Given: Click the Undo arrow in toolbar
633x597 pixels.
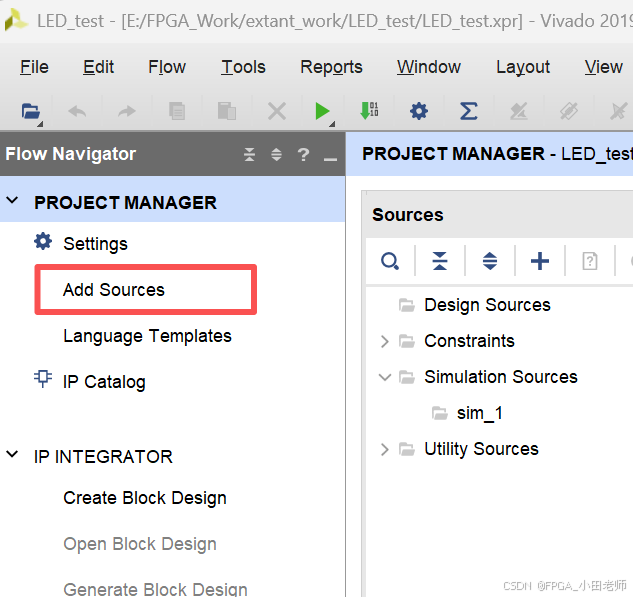Looking at the screenshot, I should (x=77, y=111).
